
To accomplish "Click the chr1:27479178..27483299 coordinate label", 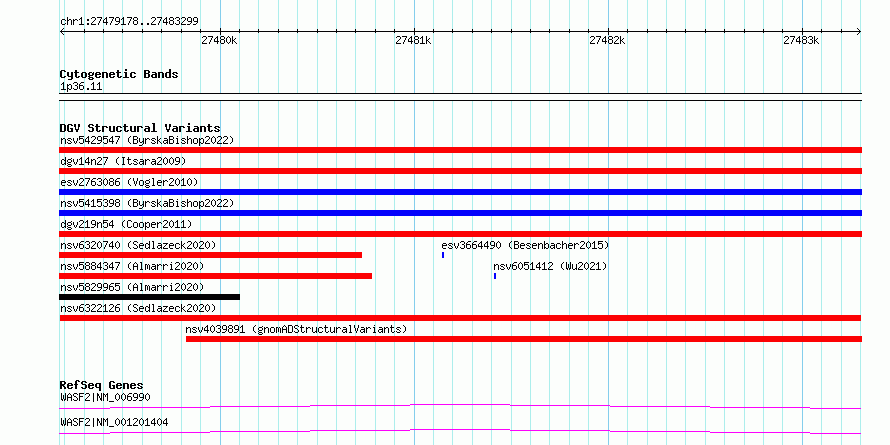I will (x=129, y=22).
